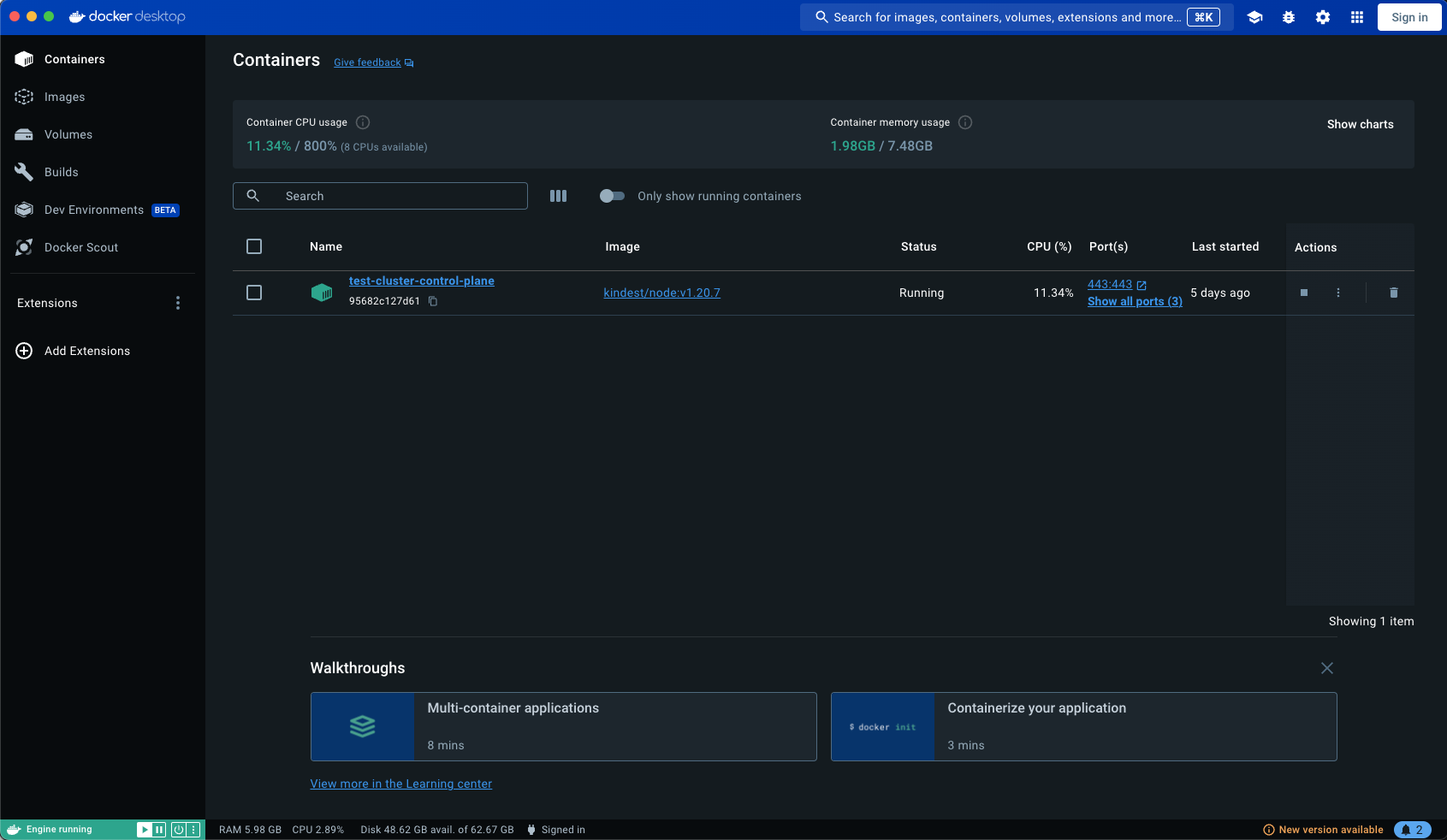This screenshot has height=840, width=1447.
Task: Click the Disk 48.62 GB avail. status text
Action: [437, 830]
